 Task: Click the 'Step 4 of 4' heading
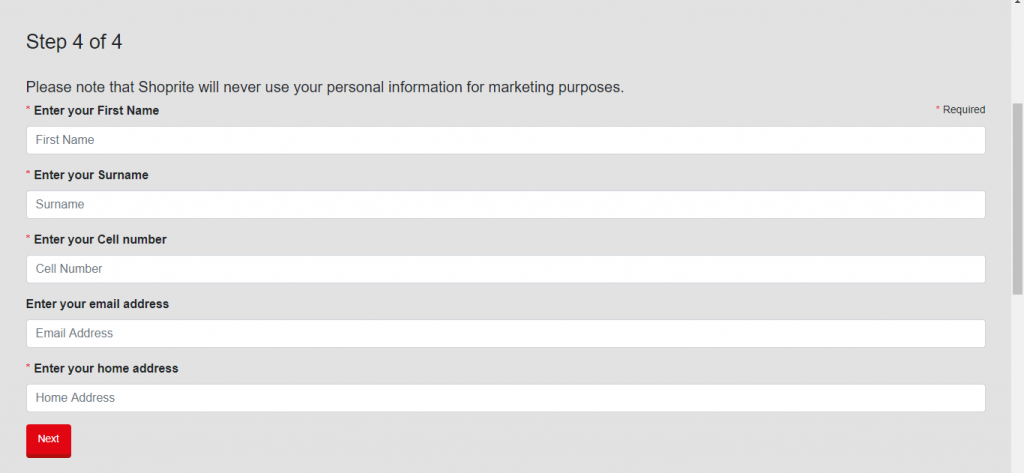pos(74,42)
